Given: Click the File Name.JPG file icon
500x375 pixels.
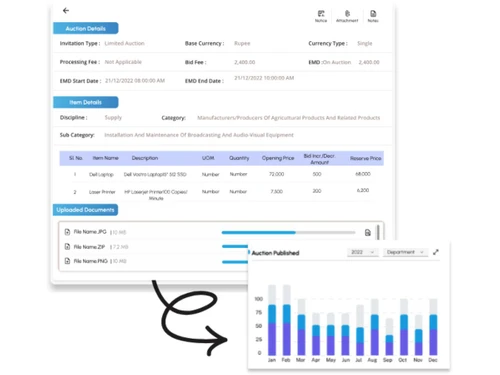Looking at the screenshot, I should click(67, 232).
